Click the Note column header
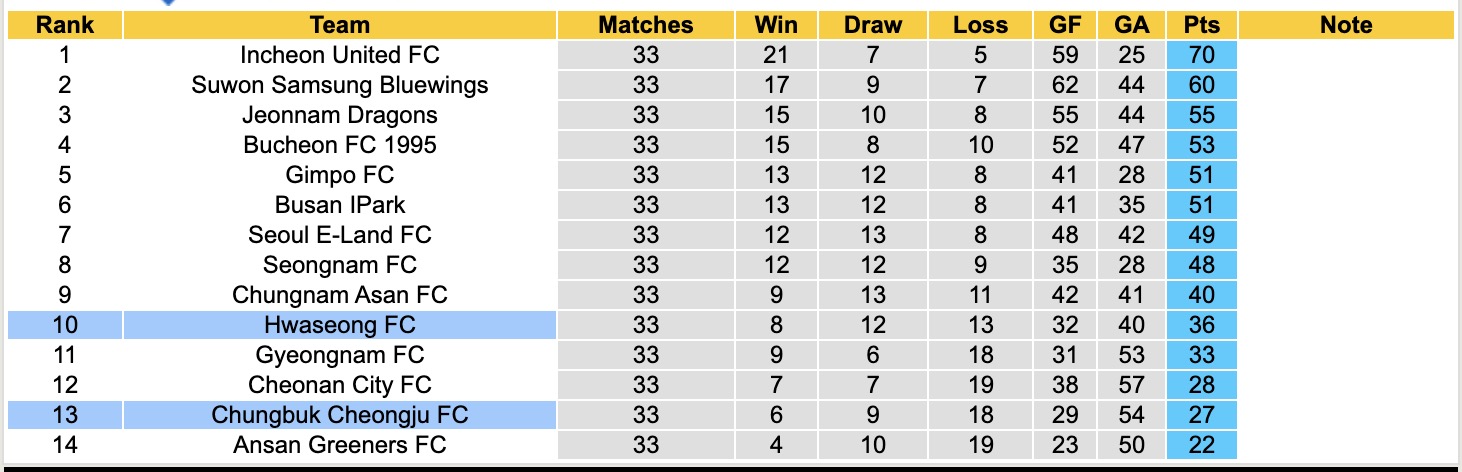Image resolution: width=1462 pixels, height=472 pixels. (1346, 25)
